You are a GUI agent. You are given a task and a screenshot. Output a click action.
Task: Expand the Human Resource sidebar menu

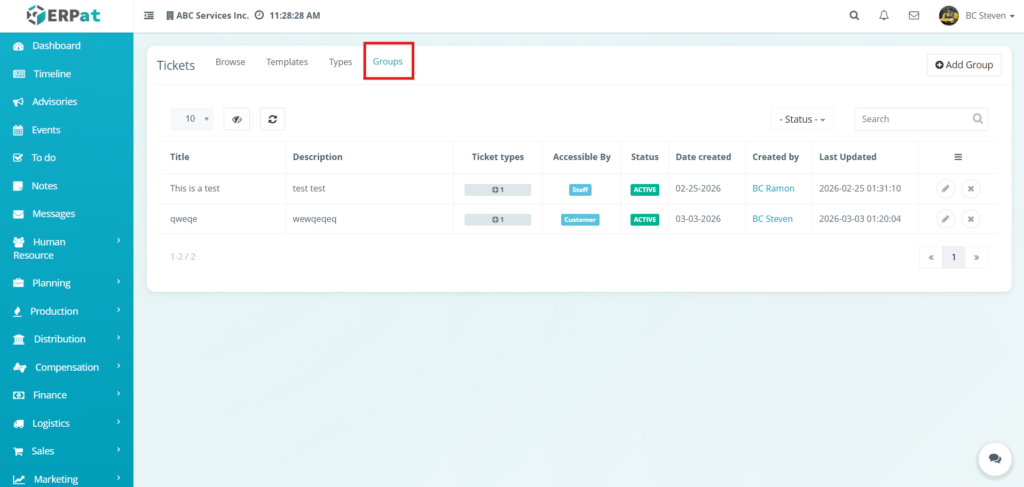click(x=66, y=248)
